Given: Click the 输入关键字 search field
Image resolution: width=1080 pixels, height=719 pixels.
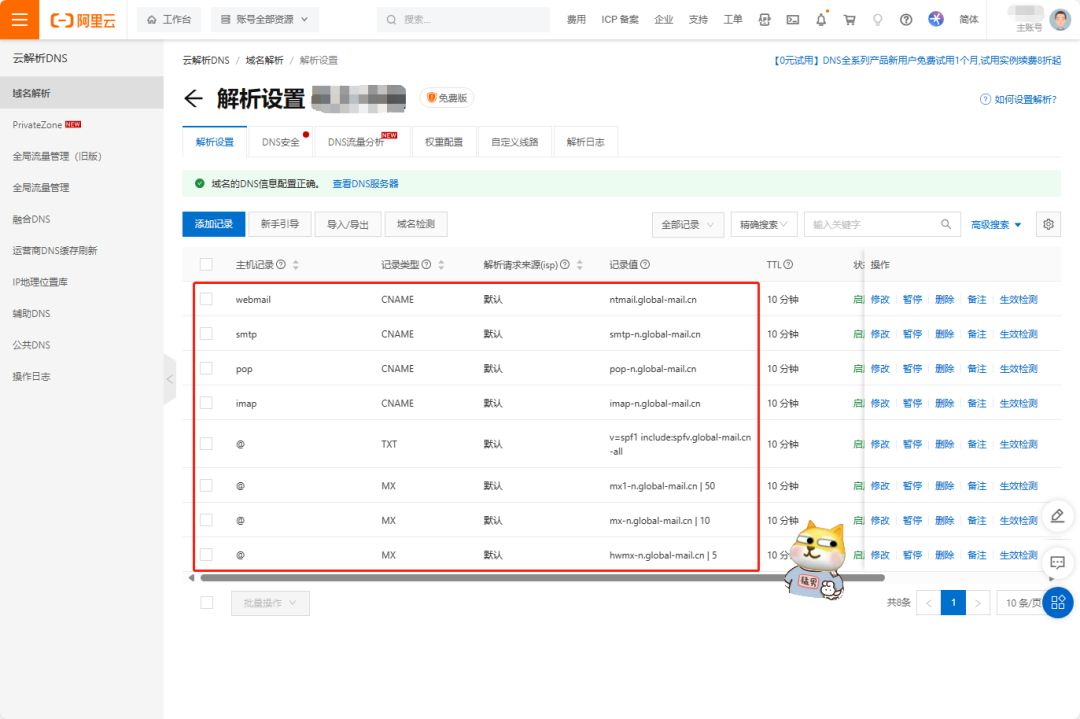Looking at the screenshot, I should click(x=872, y=225).
